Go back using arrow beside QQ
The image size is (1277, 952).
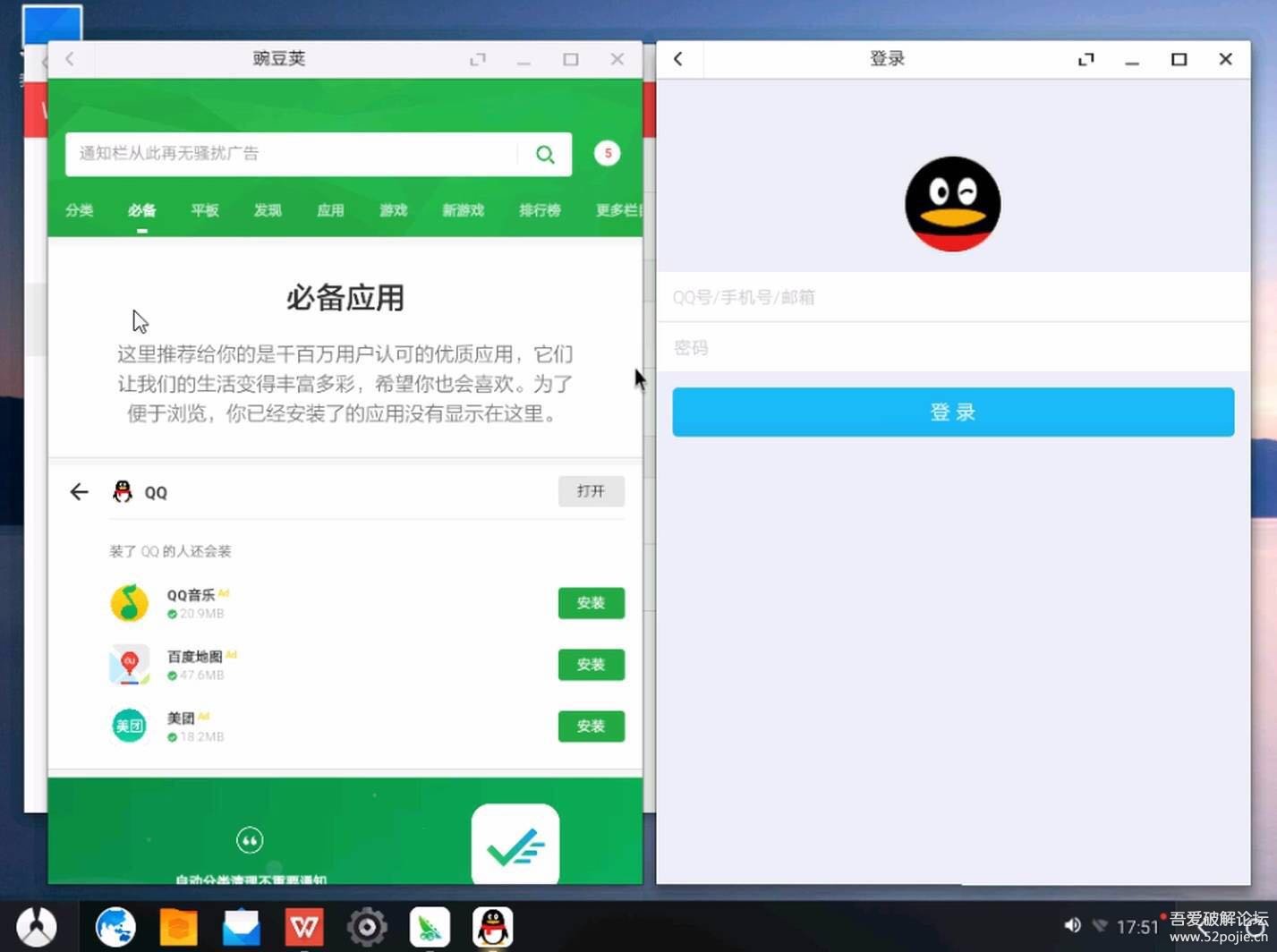[80, 492]
